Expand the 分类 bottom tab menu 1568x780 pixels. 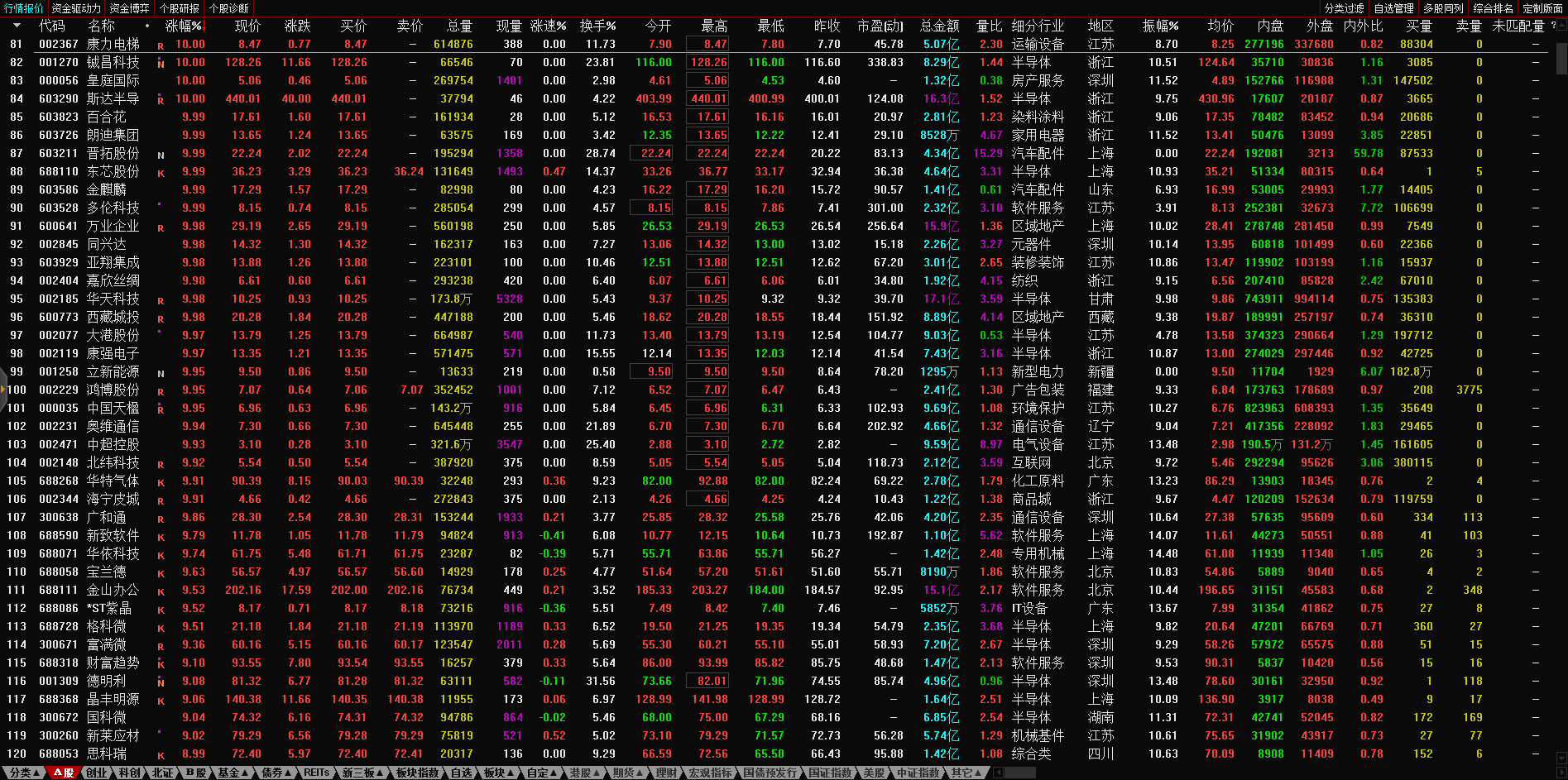coord(25,773)
